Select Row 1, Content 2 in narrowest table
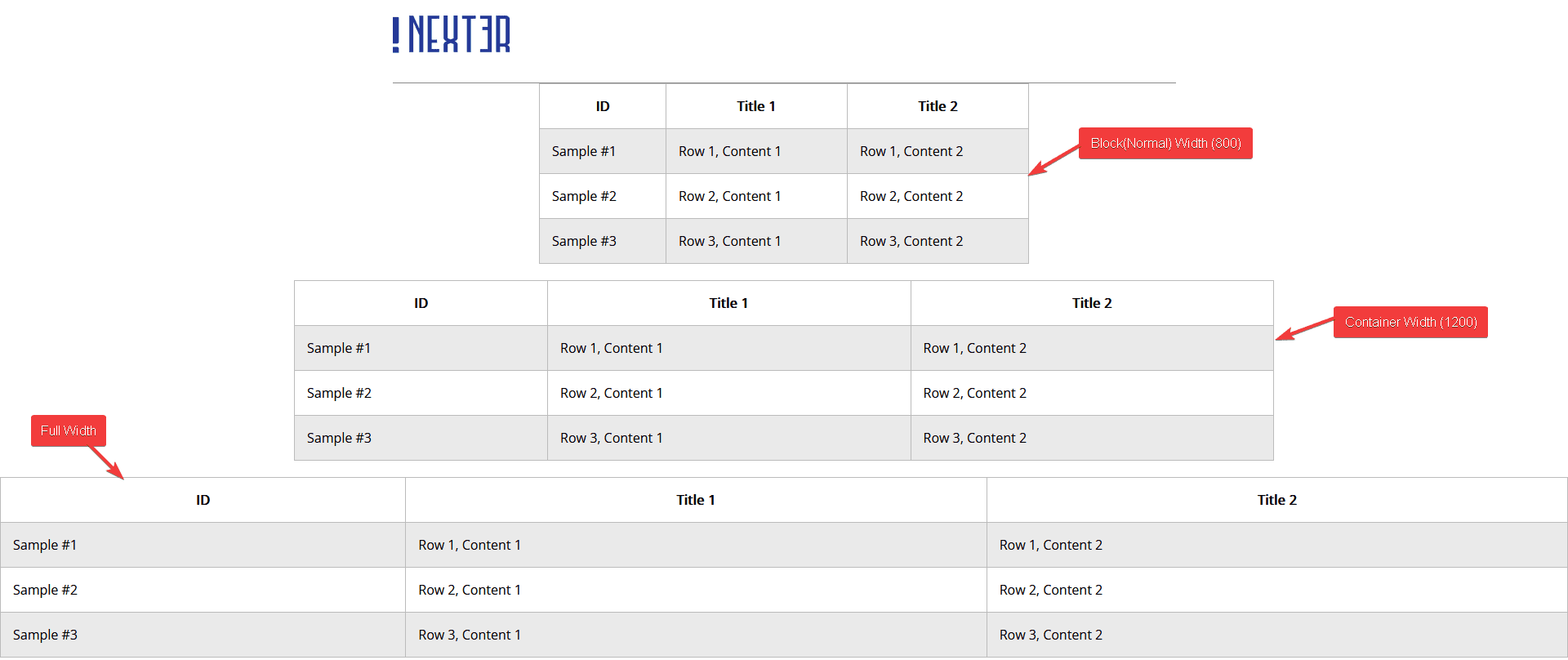 tap(938, 151)
